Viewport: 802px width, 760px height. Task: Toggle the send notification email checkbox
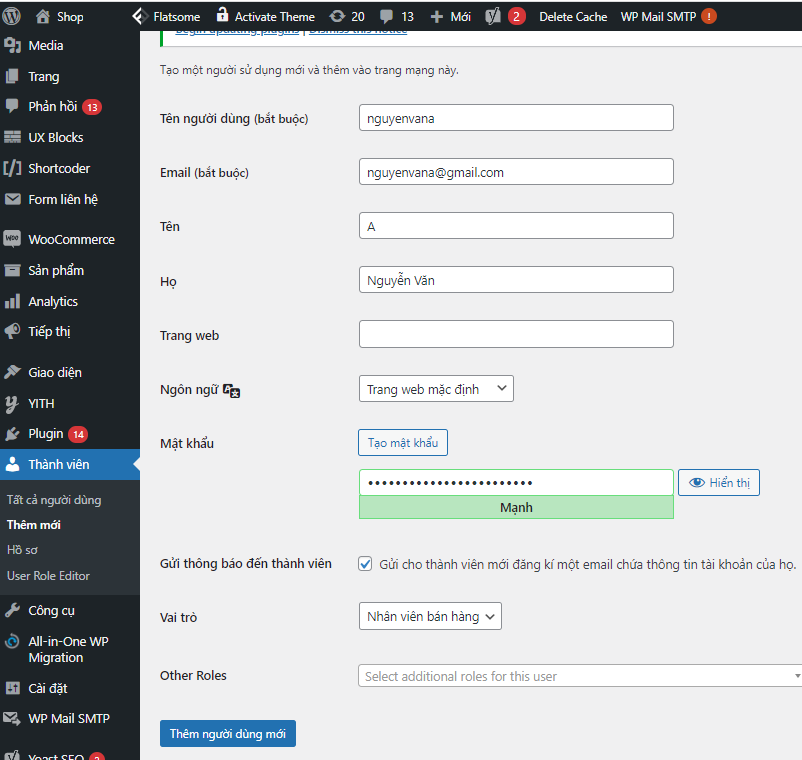366,564
